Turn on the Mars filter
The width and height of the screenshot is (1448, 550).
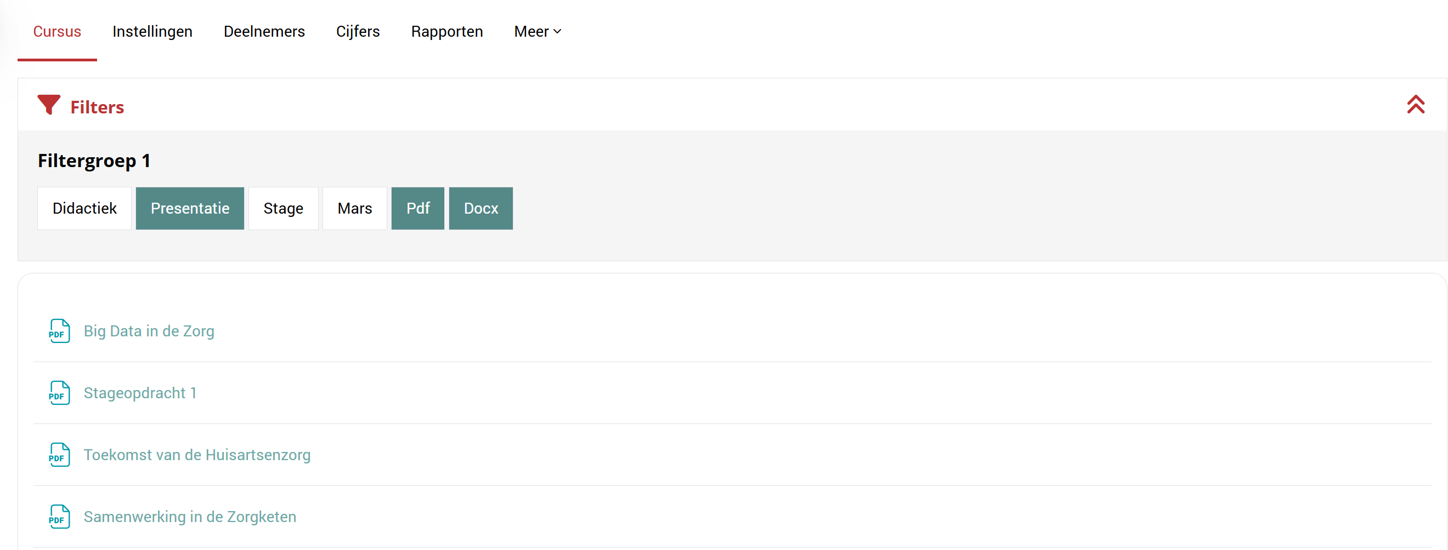pos(354,208)
